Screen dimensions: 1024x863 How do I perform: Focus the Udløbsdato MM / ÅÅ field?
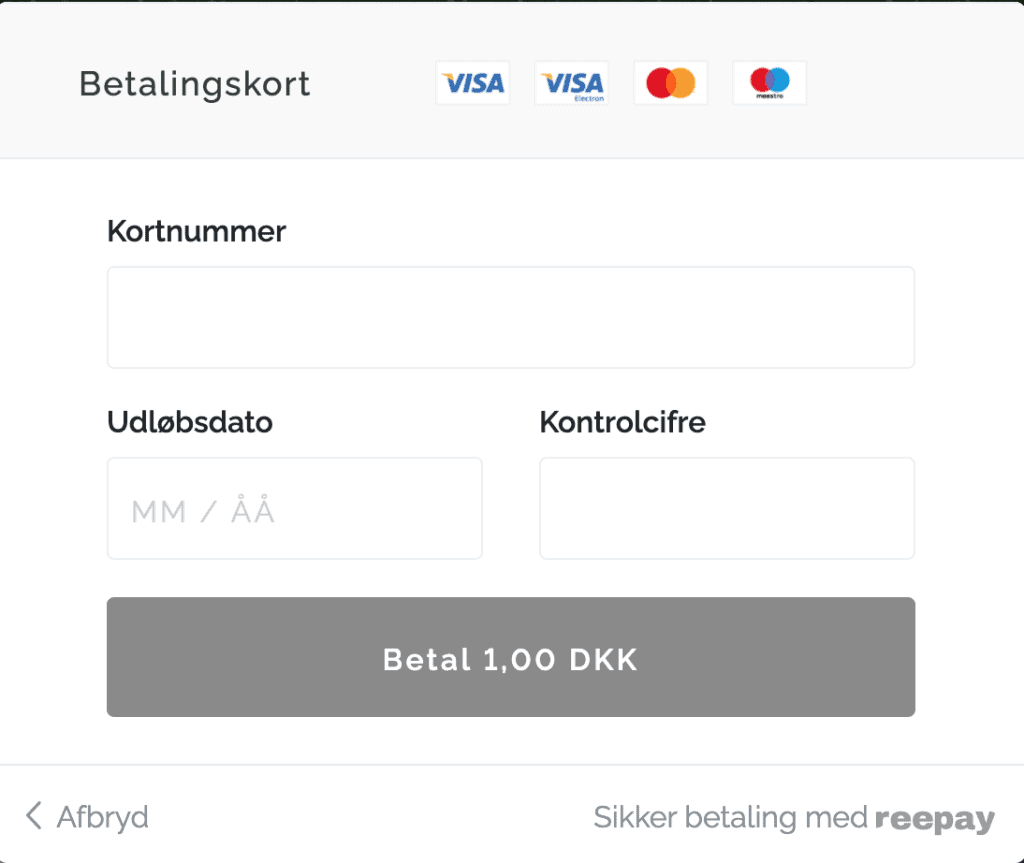tap(295, 508)
